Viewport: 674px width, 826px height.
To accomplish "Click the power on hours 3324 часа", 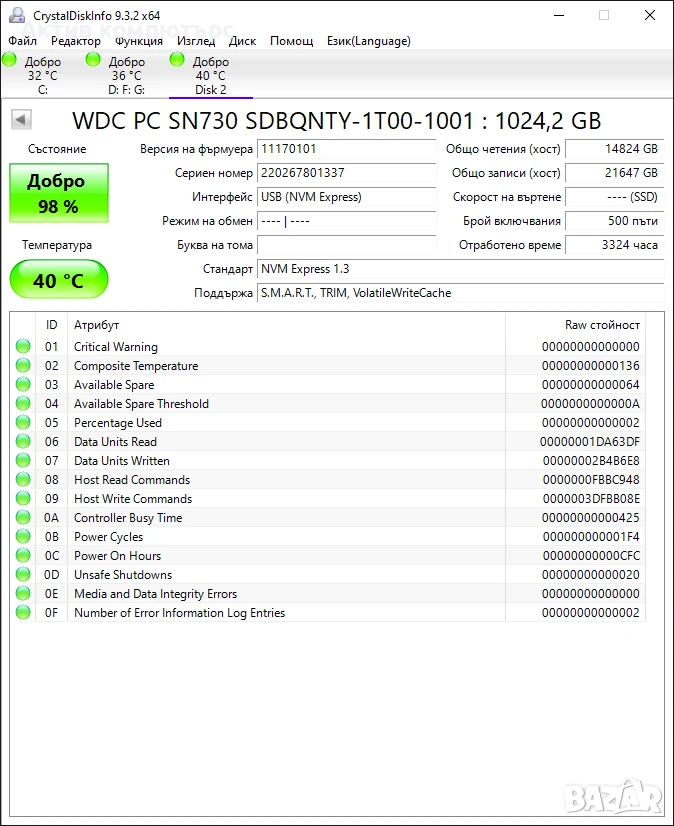I will [614, 245].
